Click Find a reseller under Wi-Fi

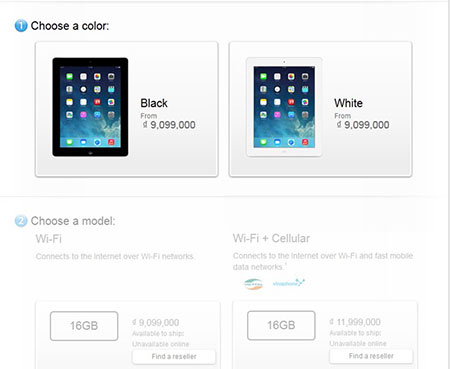pyautogui.click(x=174, y=356)
